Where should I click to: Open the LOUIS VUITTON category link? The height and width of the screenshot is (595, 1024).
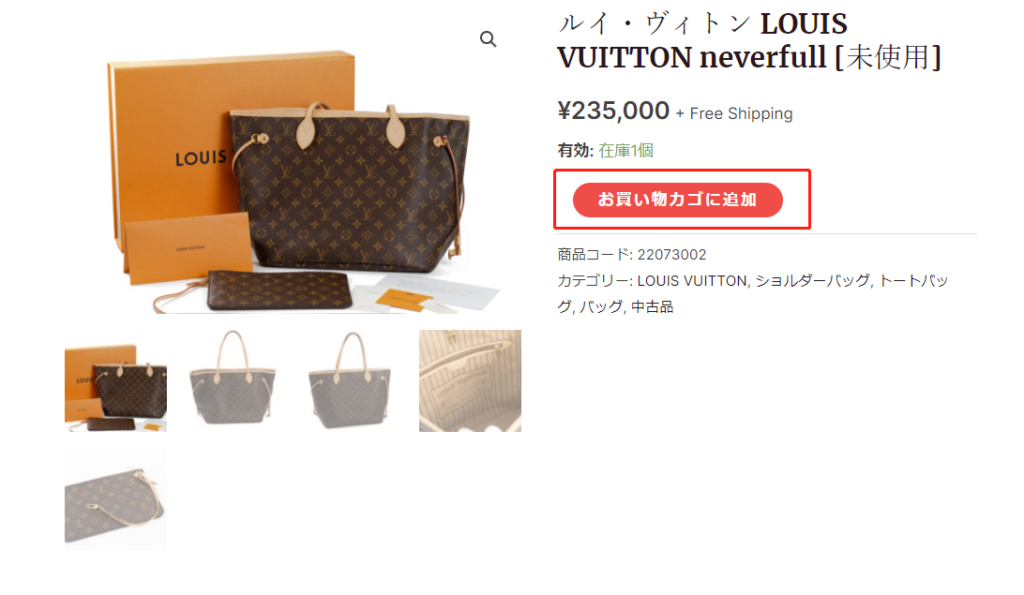(692, 281)
